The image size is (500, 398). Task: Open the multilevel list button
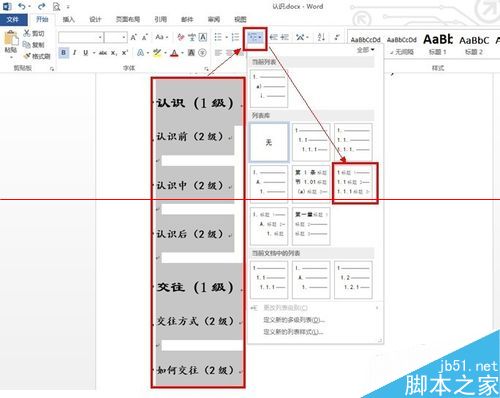255,38
